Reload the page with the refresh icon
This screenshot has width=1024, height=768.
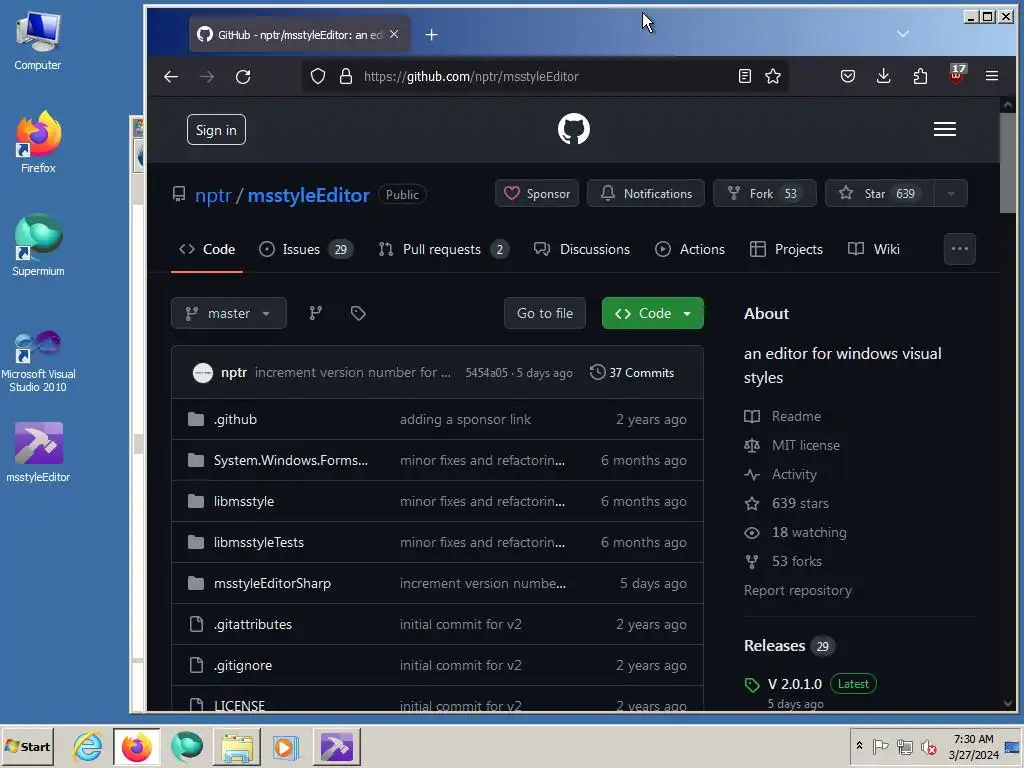coord(243,76)
